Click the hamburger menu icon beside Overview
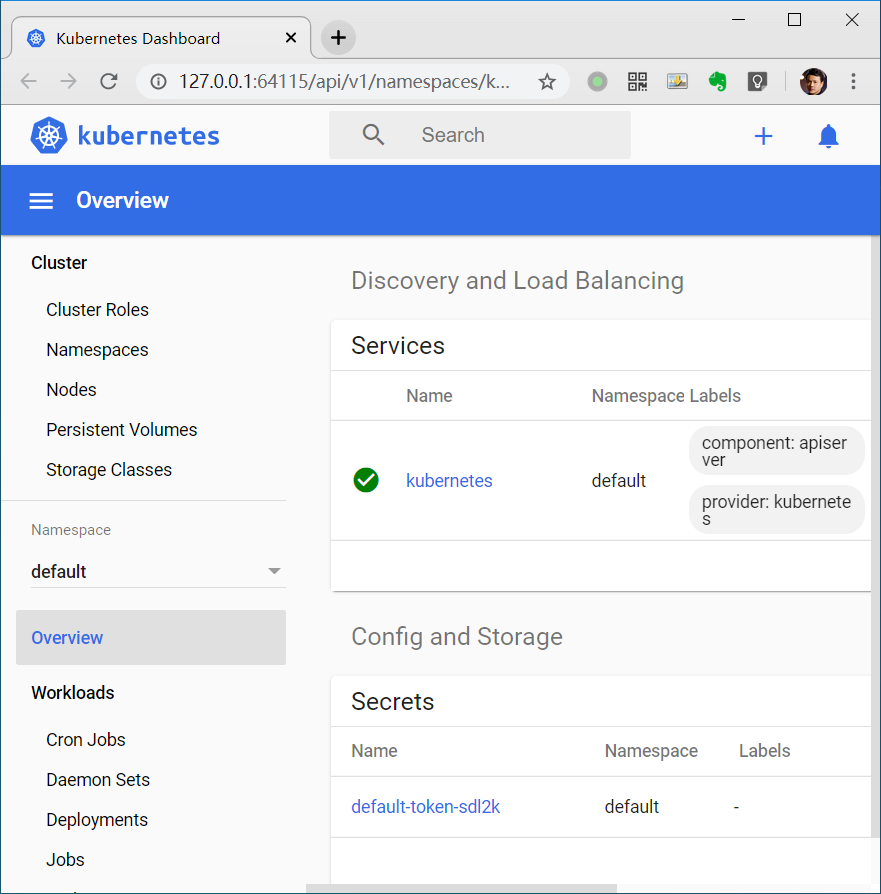 [x=41, y=201]
